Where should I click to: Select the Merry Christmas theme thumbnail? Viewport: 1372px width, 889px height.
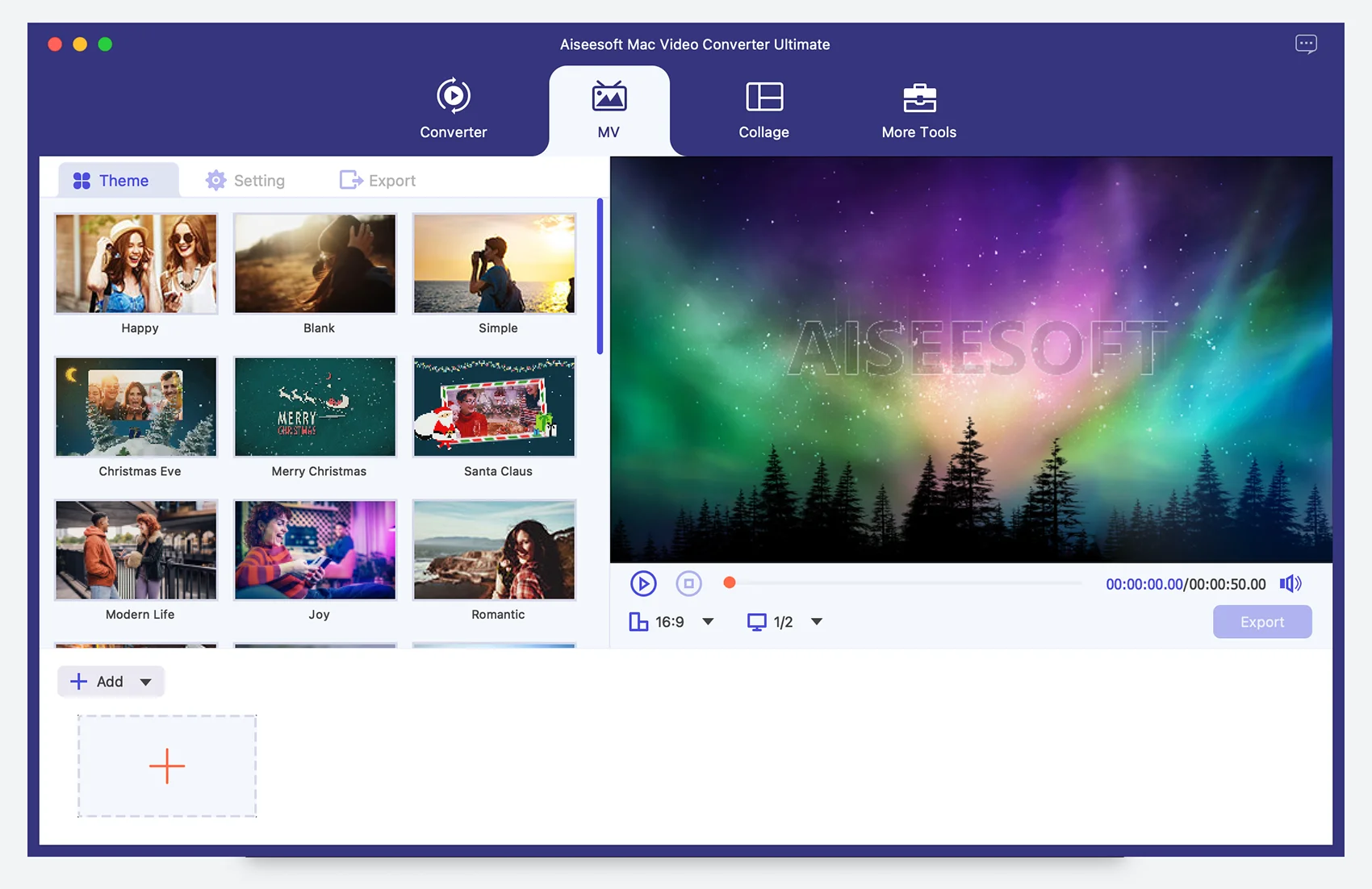[x=316, y=407]
